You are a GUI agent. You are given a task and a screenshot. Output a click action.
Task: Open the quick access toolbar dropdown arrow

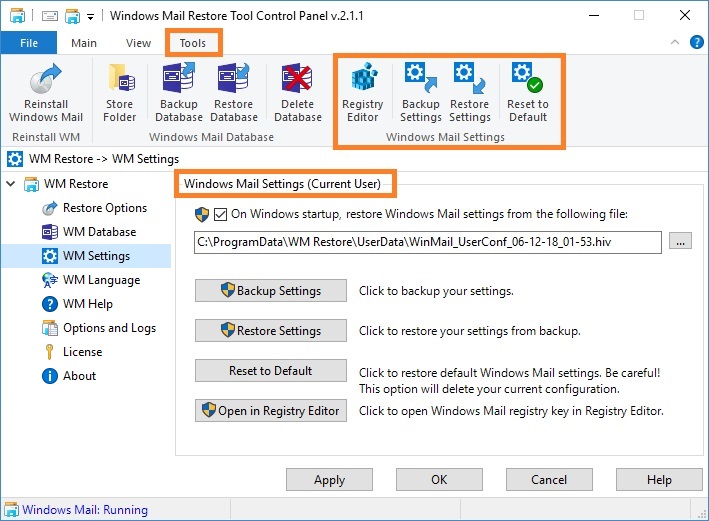[x=90, y=17]
